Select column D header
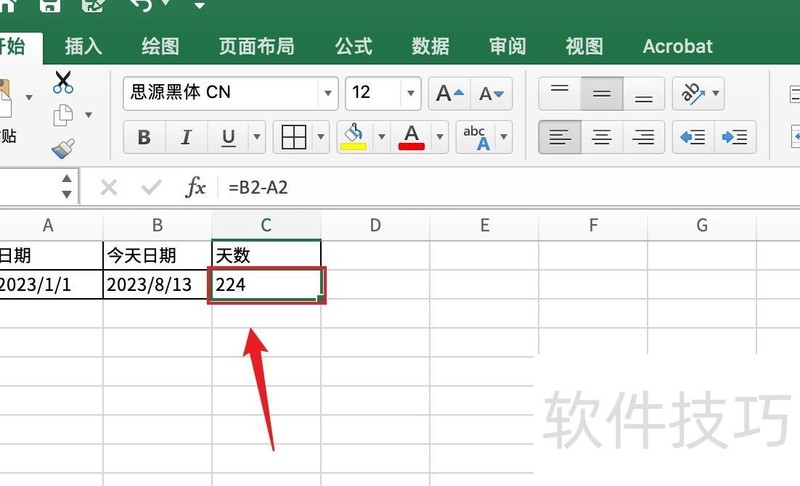Screen dimensions: 800x486 375,225
